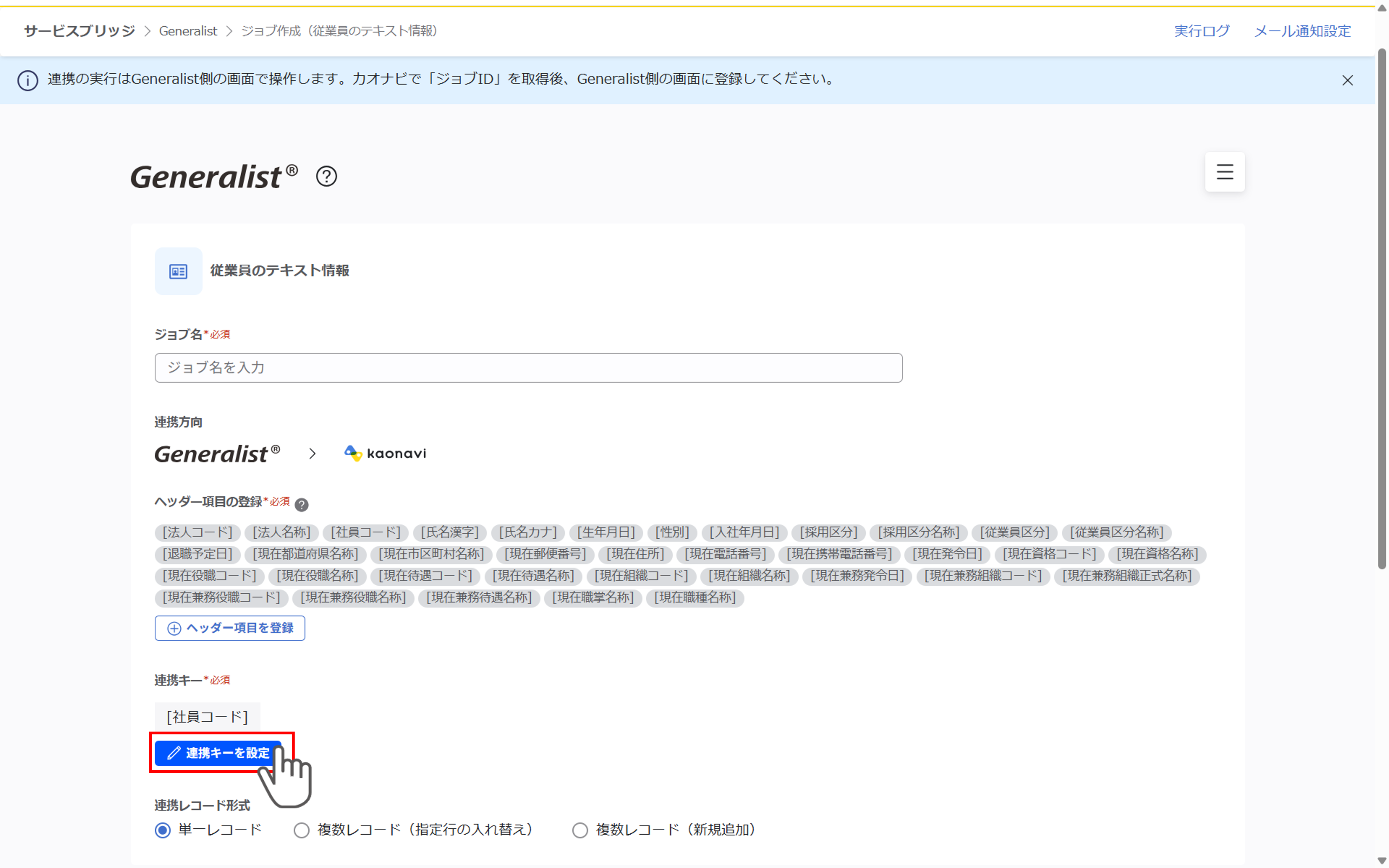1389x868 pixels.
Task: Click the [生年月日] header tag
Action: coord(607,533)
